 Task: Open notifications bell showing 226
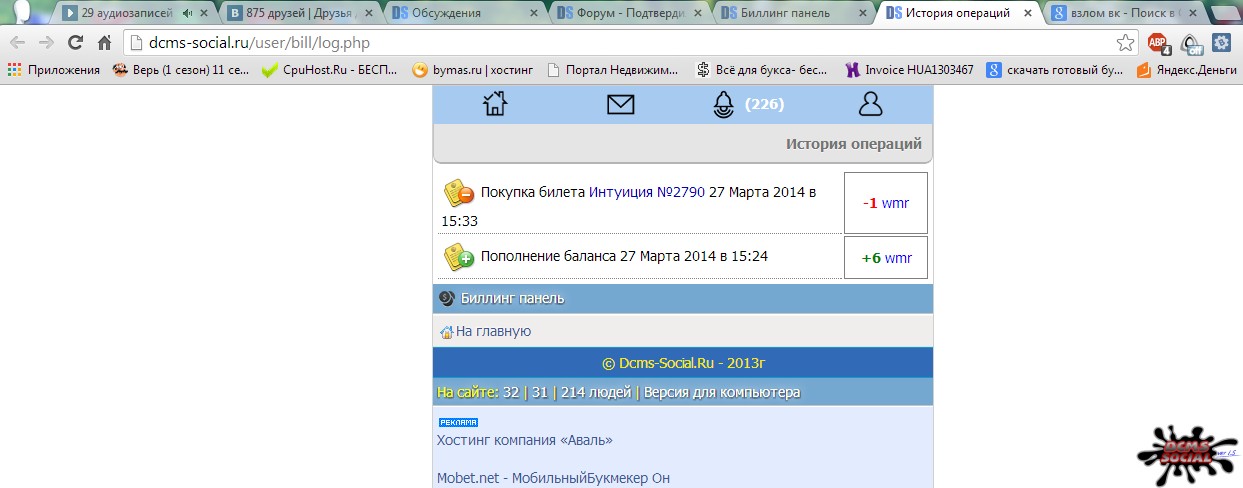(x=724, y=105)
